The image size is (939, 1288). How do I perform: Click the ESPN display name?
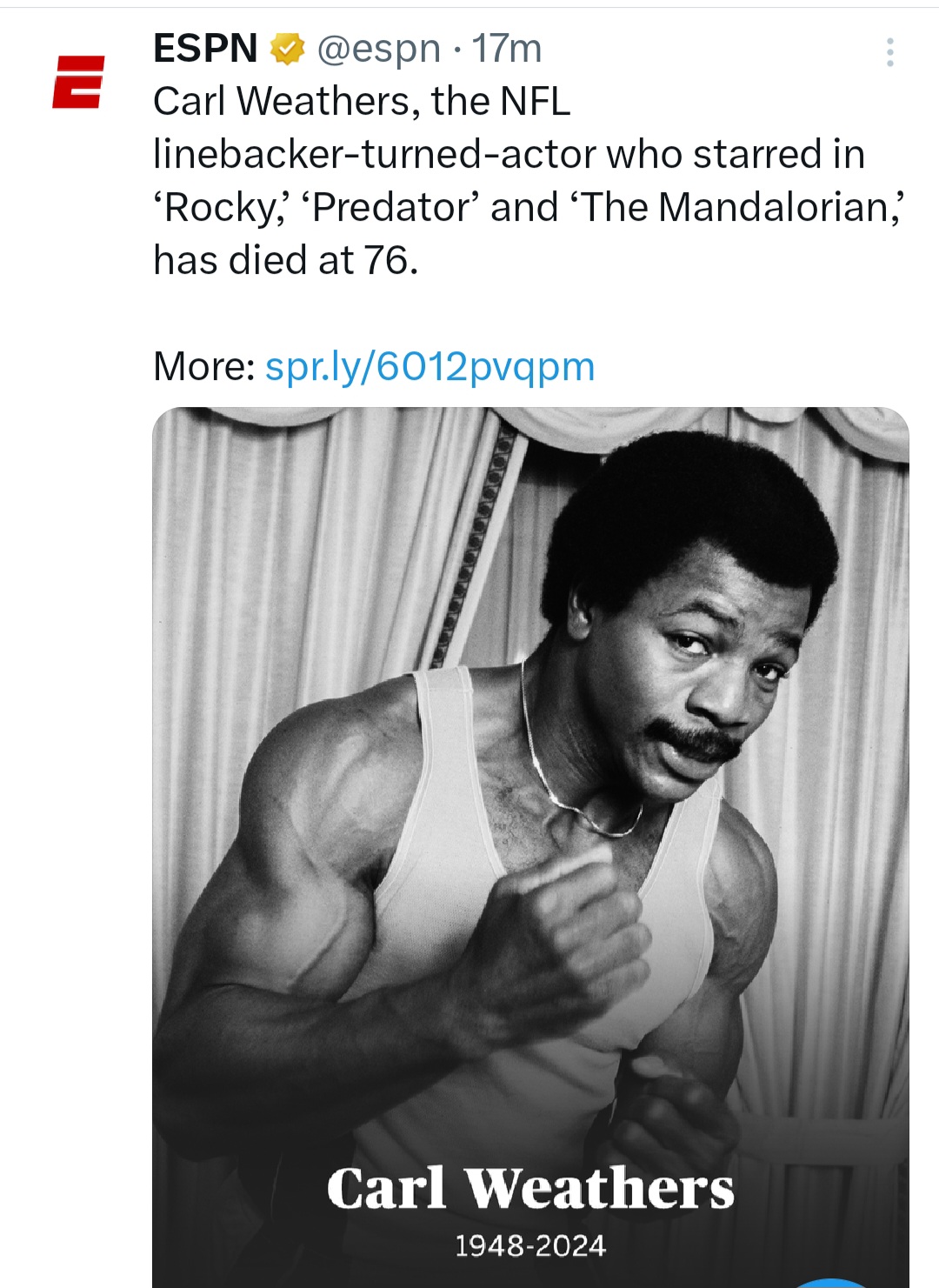(205, 49)
